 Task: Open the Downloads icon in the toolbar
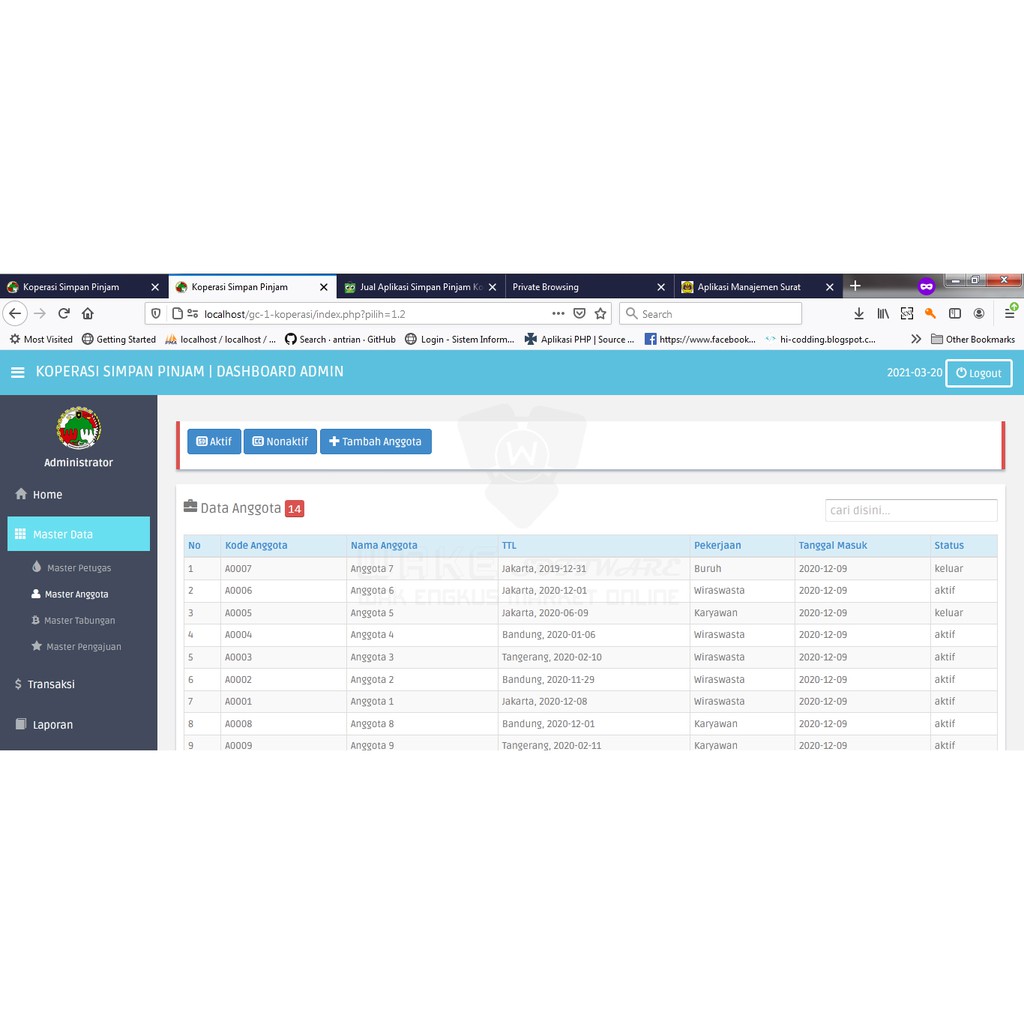858,313
